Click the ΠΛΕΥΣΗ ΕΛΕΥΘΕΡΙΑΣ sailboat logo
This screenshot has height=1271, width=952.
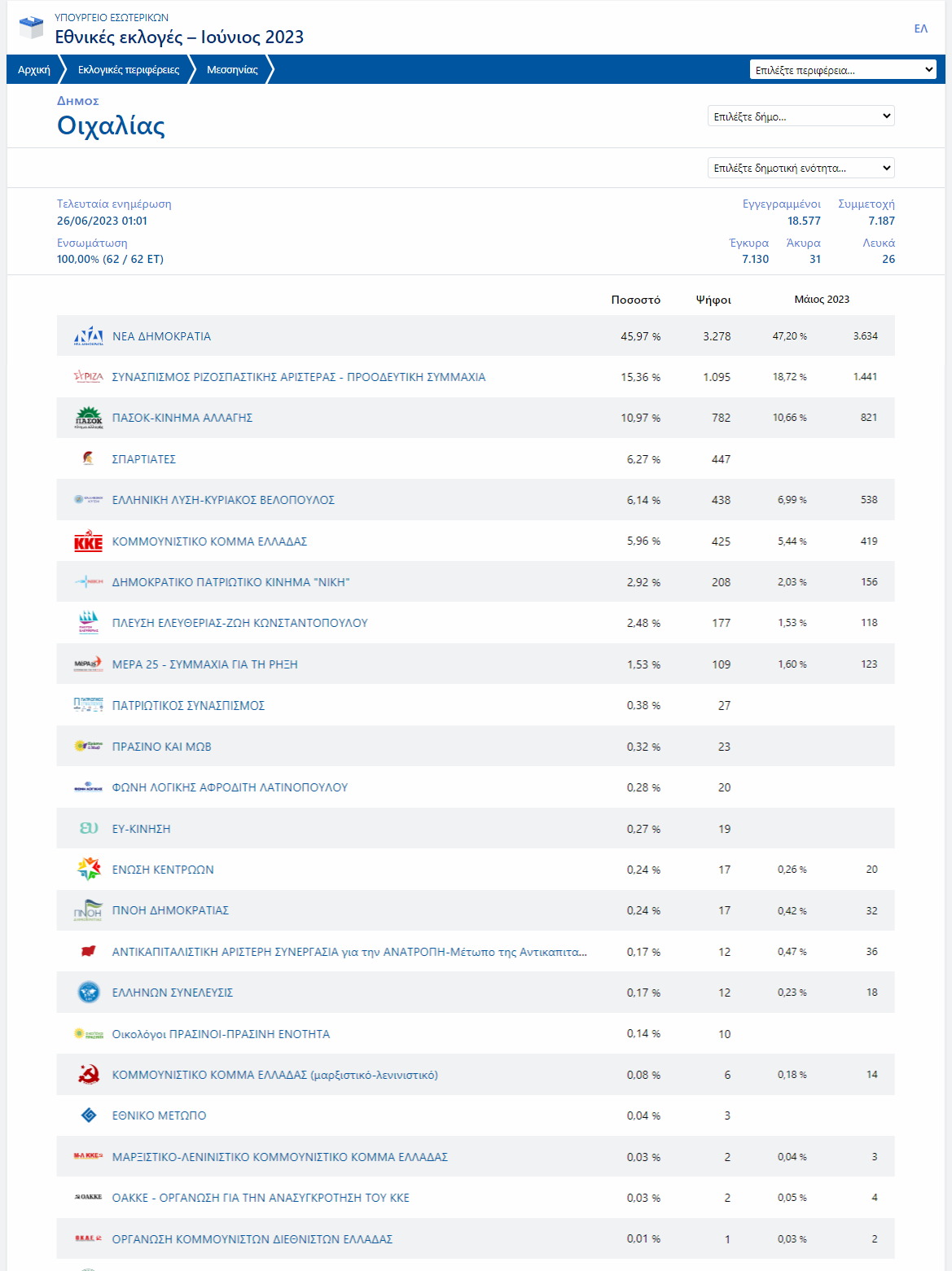coord(89,623)
